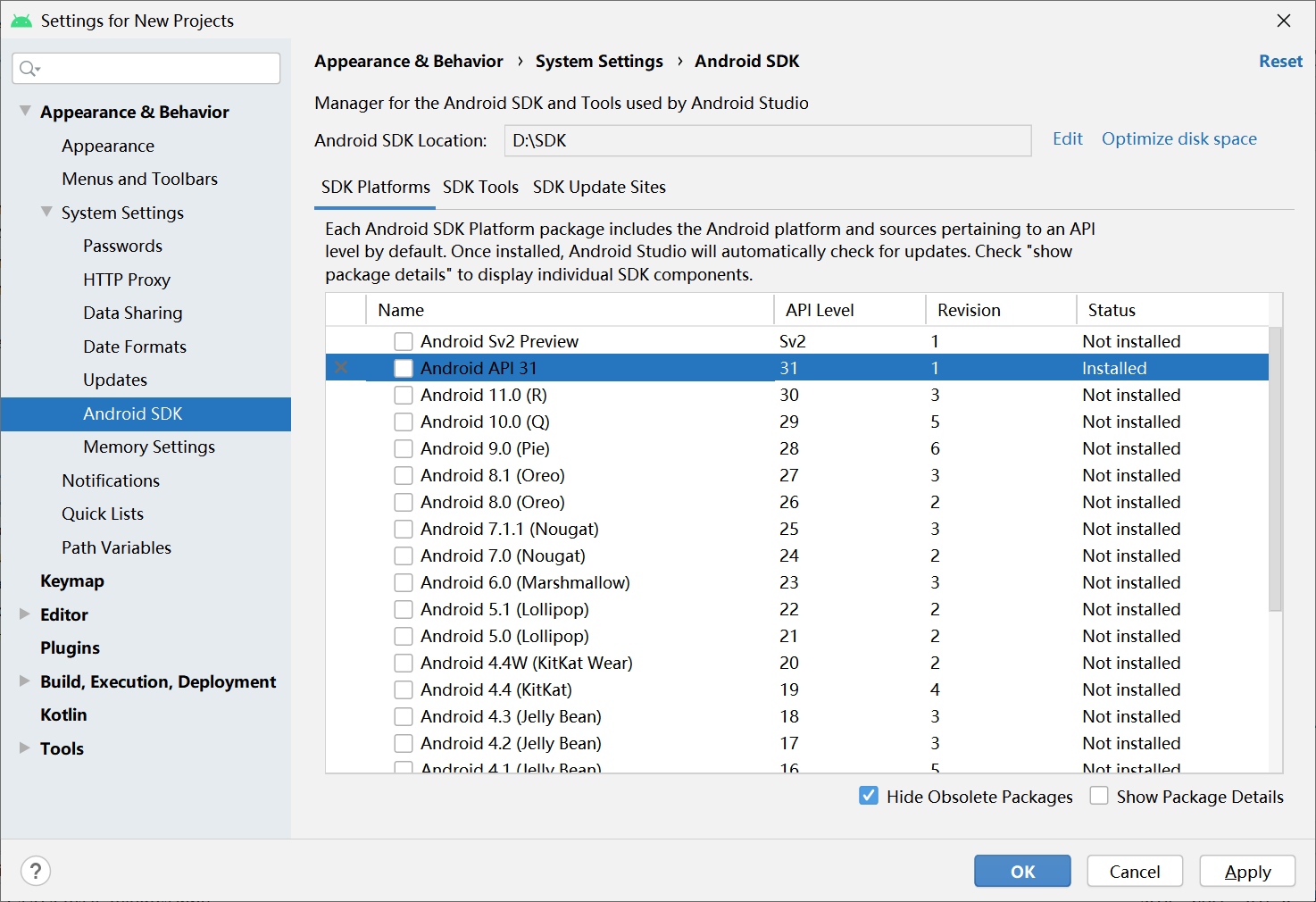Screen dimensions: 1316x902
Task: Select the Android 4.4W (KitKat Wear) row text
Action: 527,663
